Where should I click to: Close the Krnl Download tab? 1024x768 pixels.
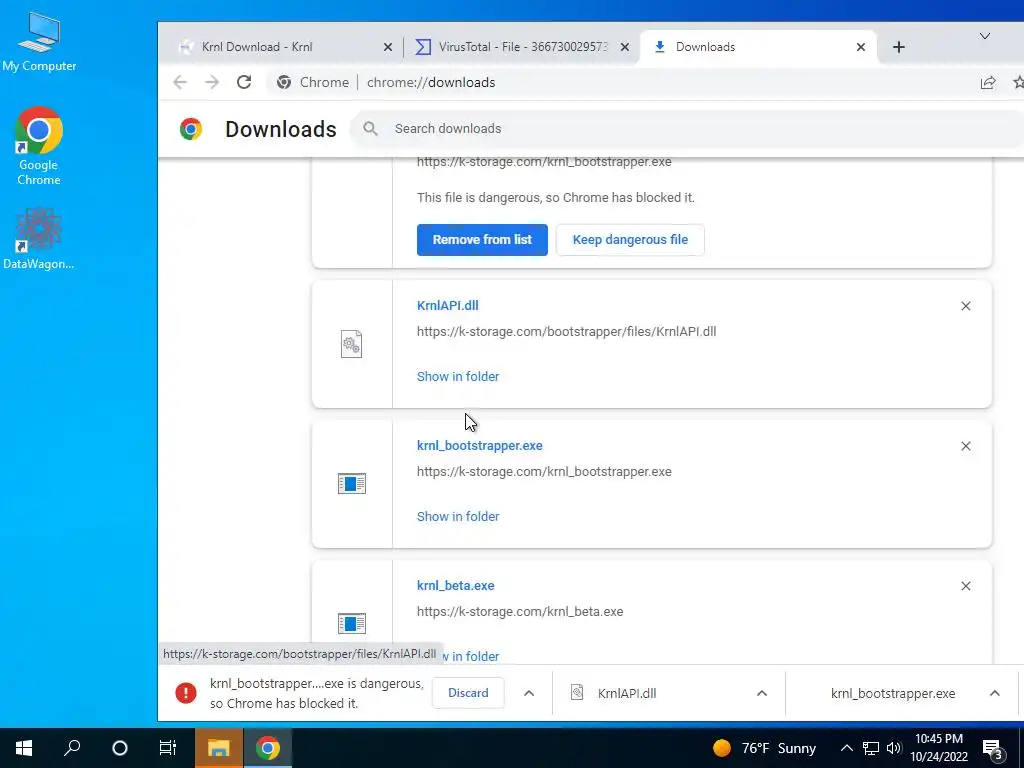(x=387, y=47)
